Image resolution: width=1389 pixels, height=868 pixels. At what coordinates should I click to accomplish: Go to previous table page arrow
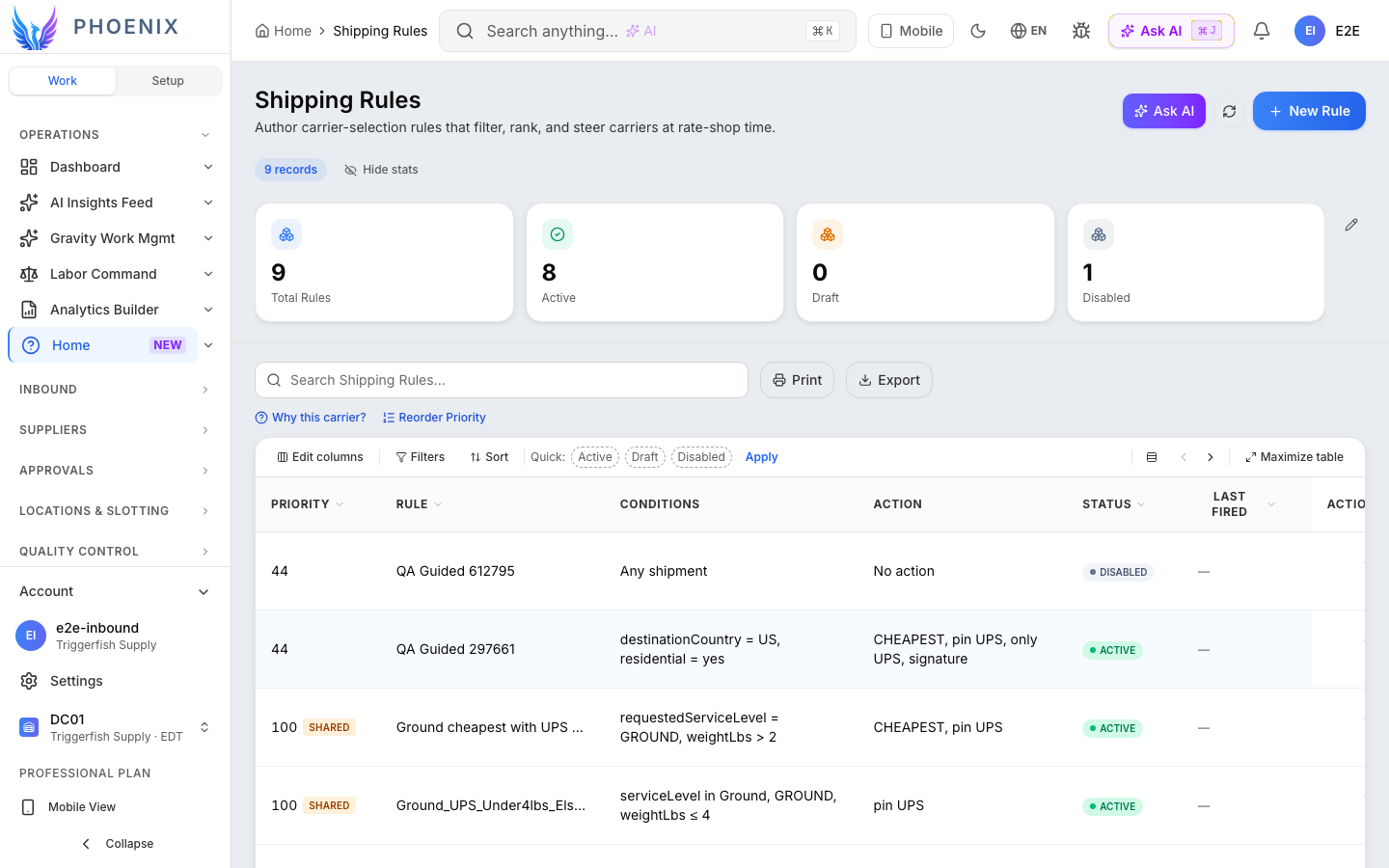[1184, 457]
